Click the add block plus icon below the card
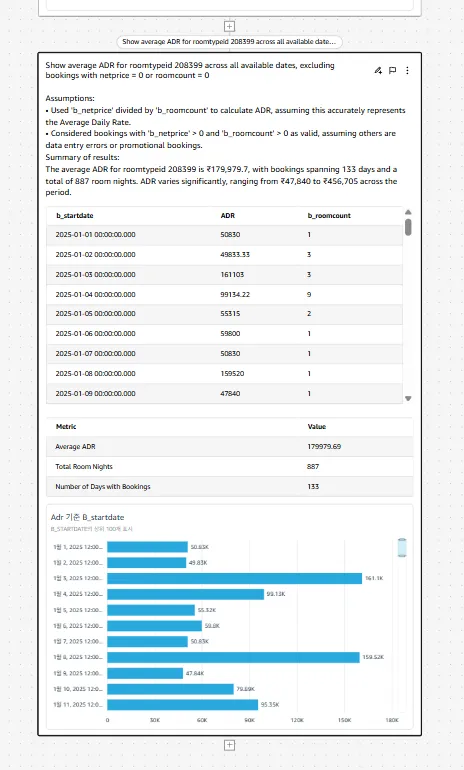This screenshot has height=770, width=464. pyautogui.click(x=229, y=745)
